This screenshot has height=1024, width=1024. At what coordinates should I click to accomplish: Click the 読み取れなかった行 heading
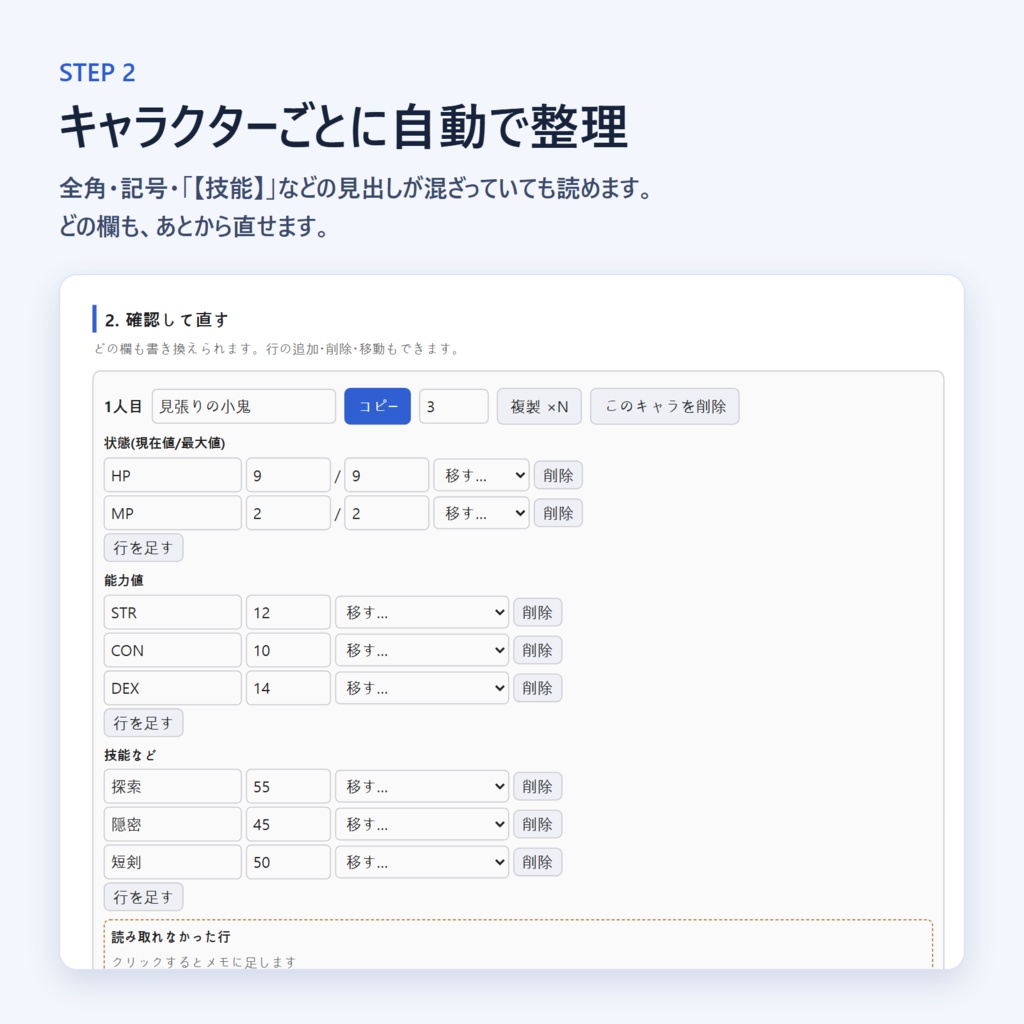click(x=170, y=937)
